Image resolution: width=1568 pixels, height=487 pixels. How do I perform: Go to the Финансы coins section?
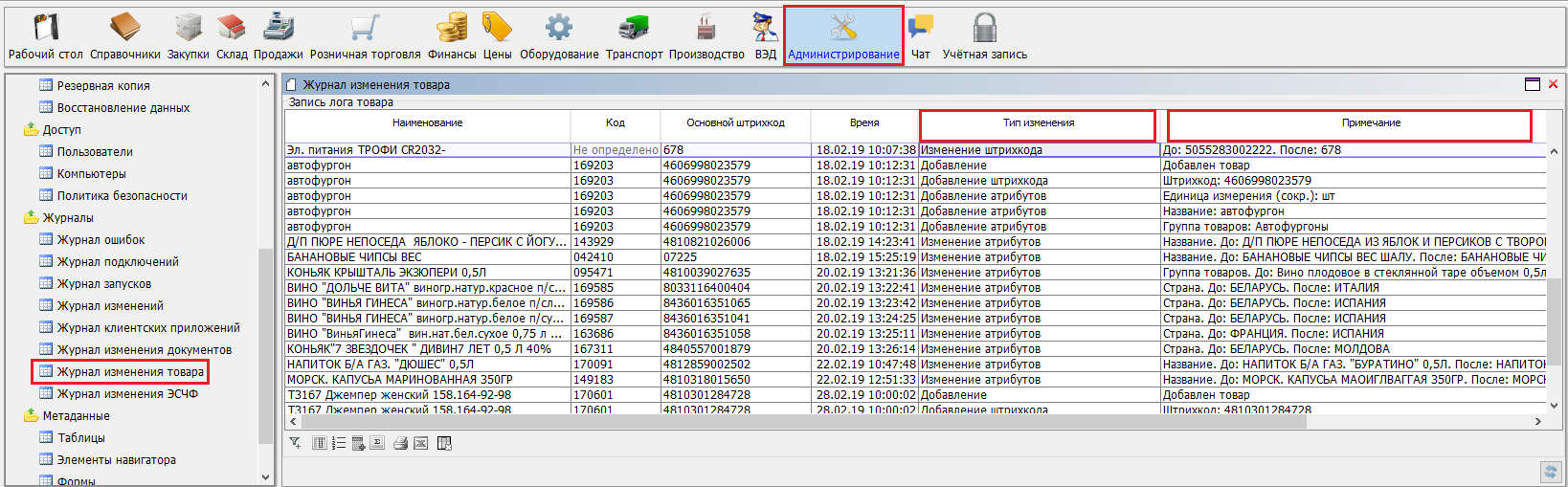452,36
